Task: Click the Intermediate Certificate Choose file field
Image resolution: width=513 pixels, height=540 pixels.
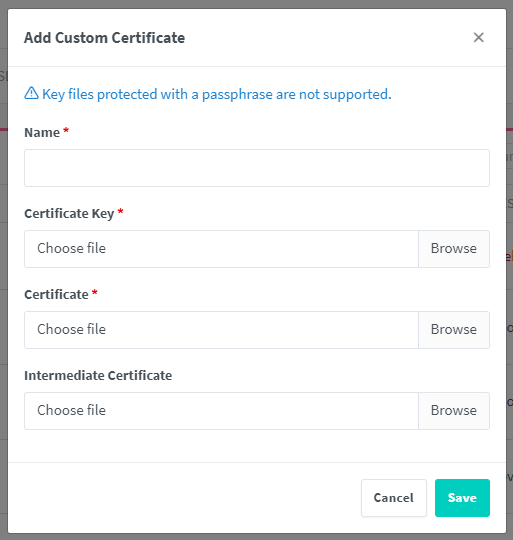Action: coord(221,411)
